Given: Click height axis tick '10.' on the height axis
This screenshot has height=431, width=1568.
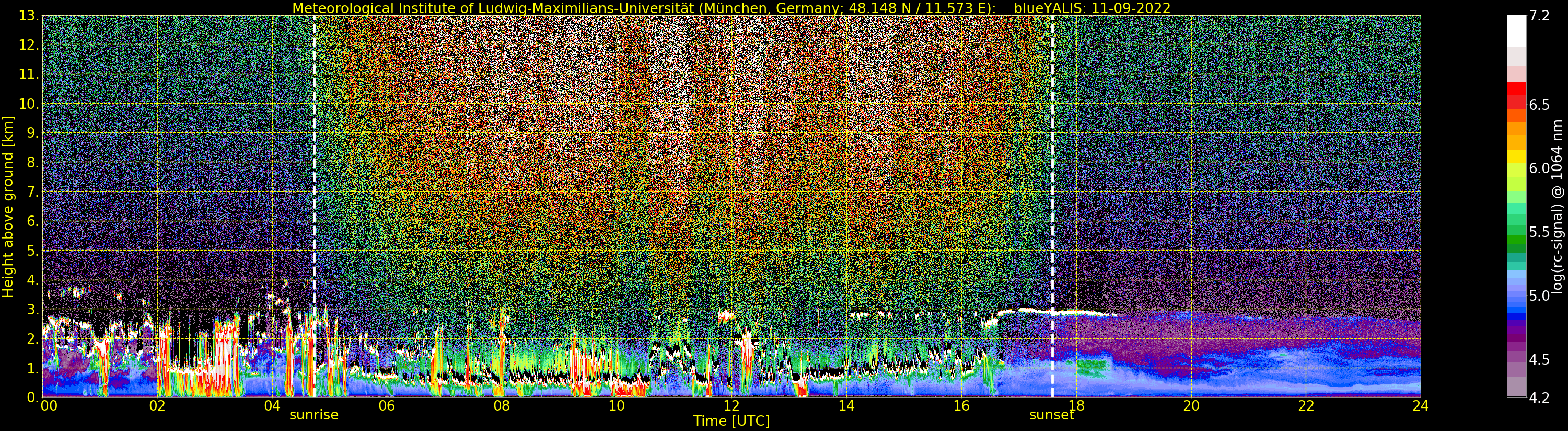Looking at the screenshot, I should coord(29,104).
